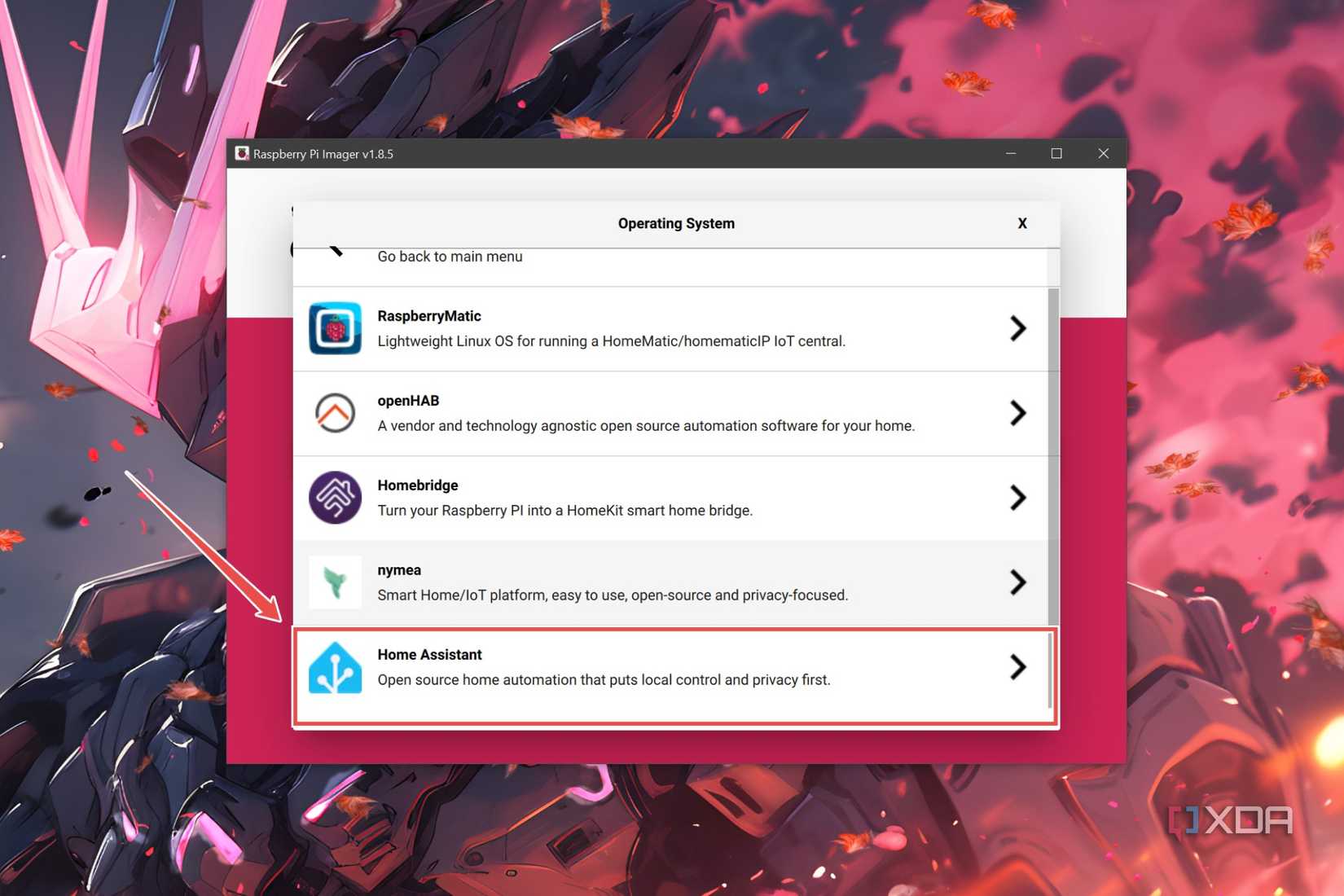Close the Raspberry Pi Imager window

coord(1104,153)
